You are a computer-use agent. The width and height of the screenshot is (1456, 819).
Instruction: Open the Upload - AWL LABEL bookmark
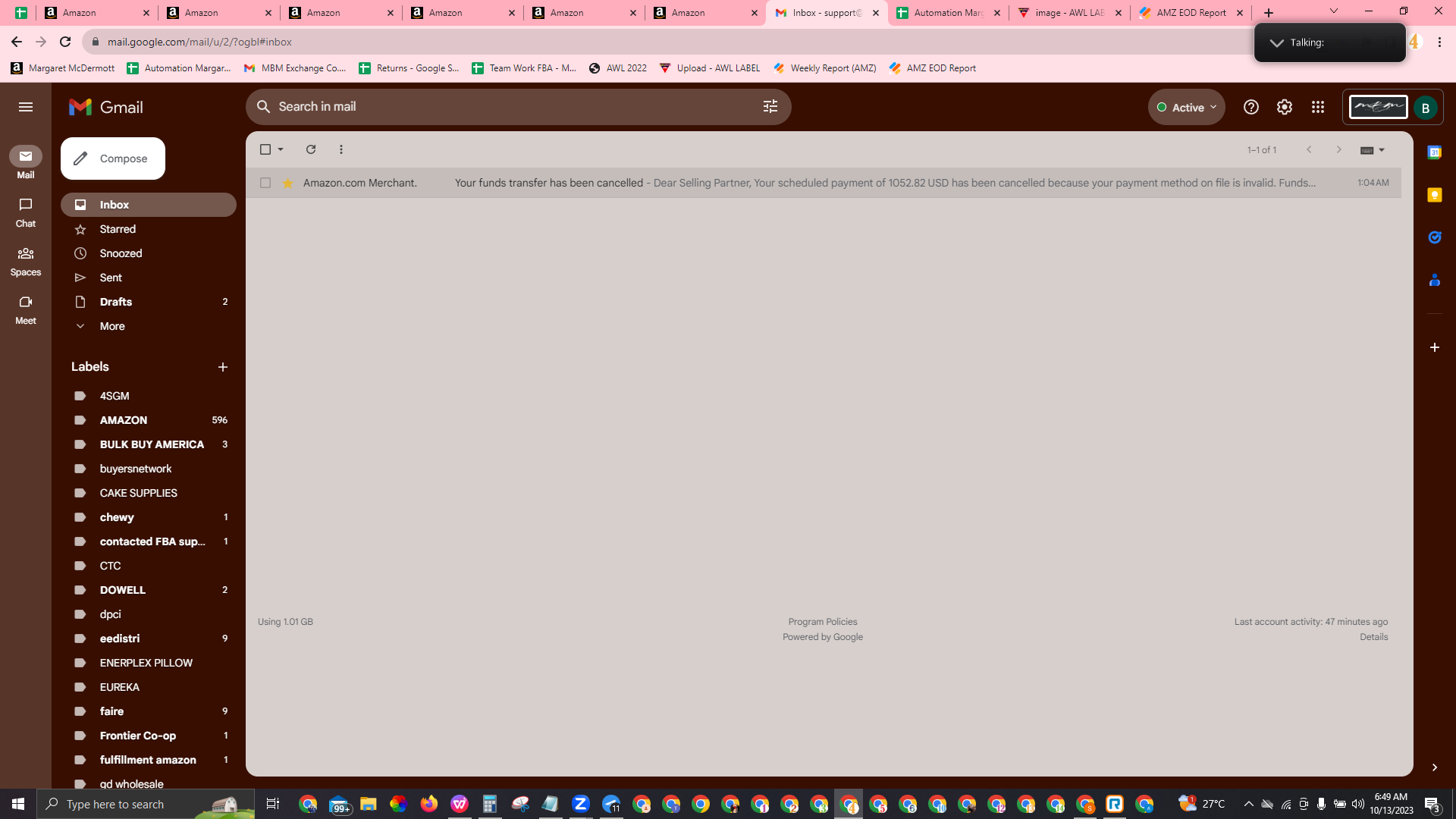[710, 68]
